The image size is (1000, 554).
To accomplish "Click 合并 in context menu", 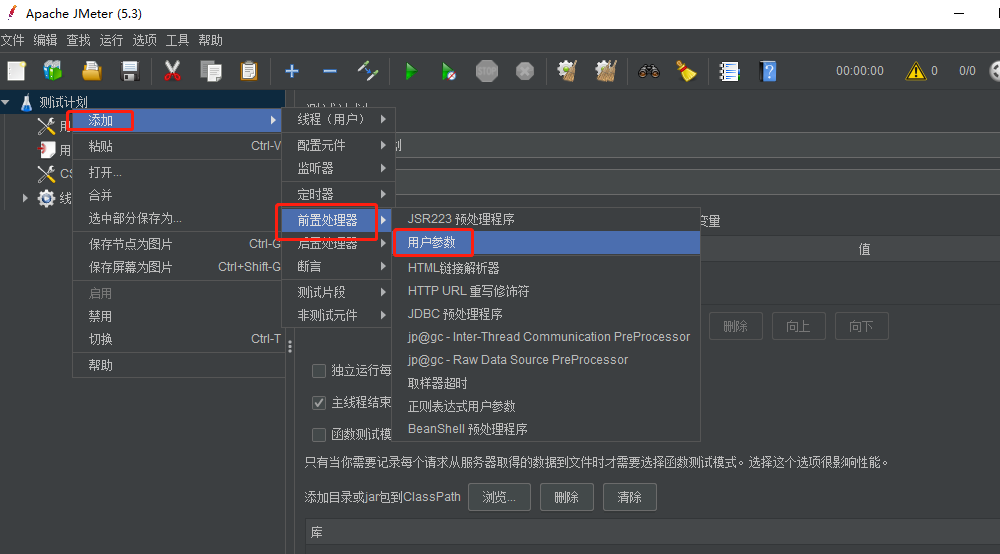I will click(179, 195).
